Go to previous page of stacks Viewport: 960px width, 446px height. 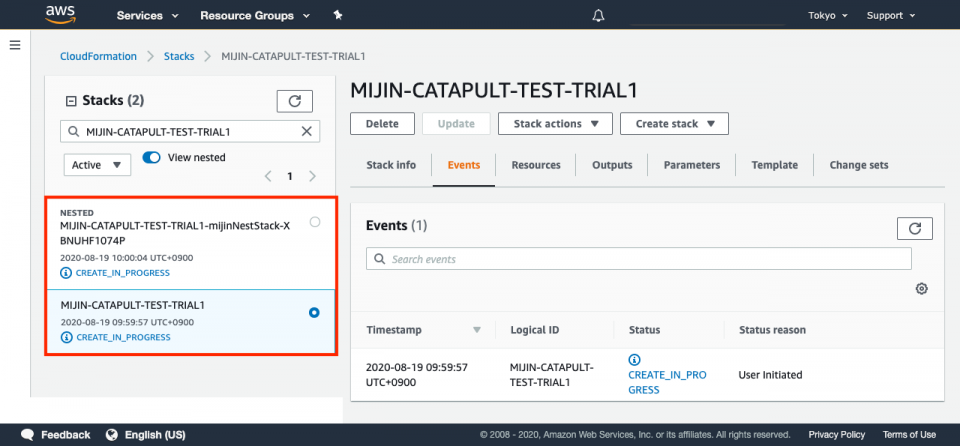click(268, 176)
